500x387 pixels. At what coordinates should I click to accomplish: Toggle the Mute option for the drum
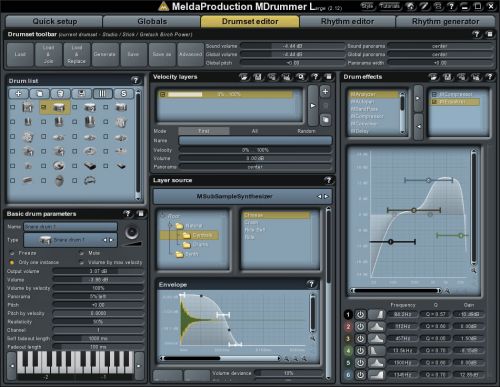coord(82,253)
